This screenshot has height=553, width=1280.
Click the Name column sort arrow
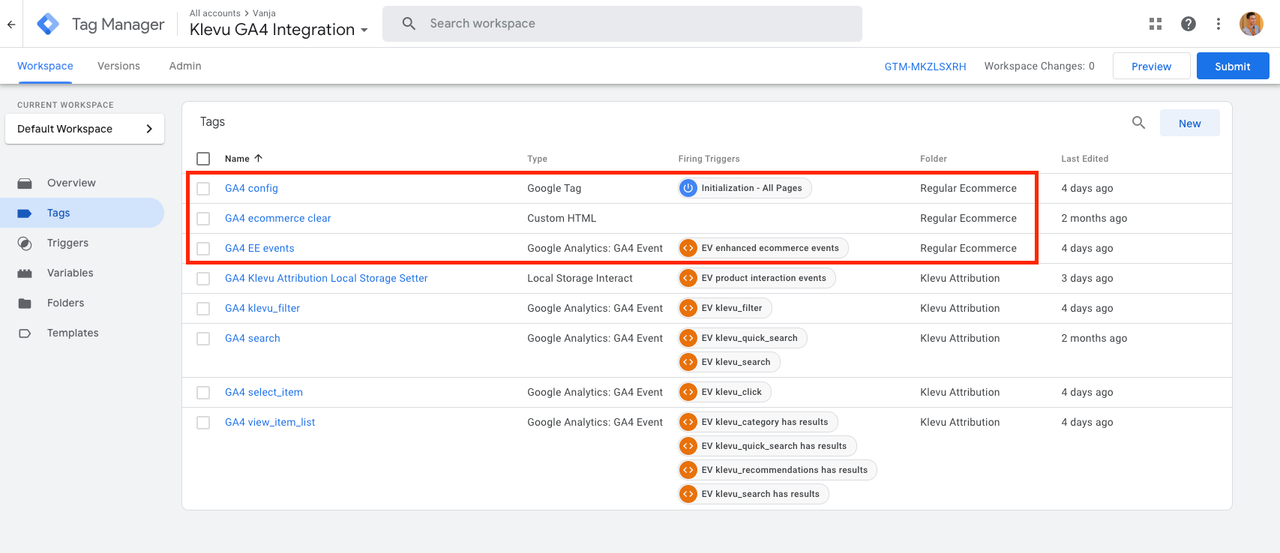coord(259,158)
